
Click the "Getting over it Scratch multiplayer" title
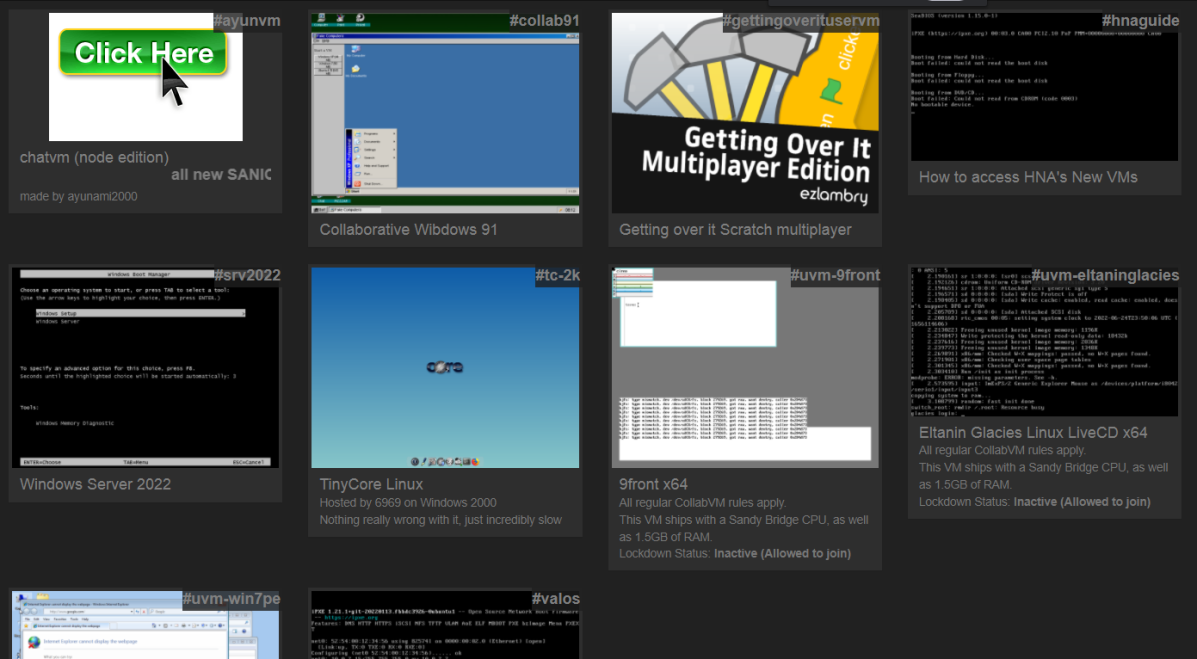coord(735,229)
